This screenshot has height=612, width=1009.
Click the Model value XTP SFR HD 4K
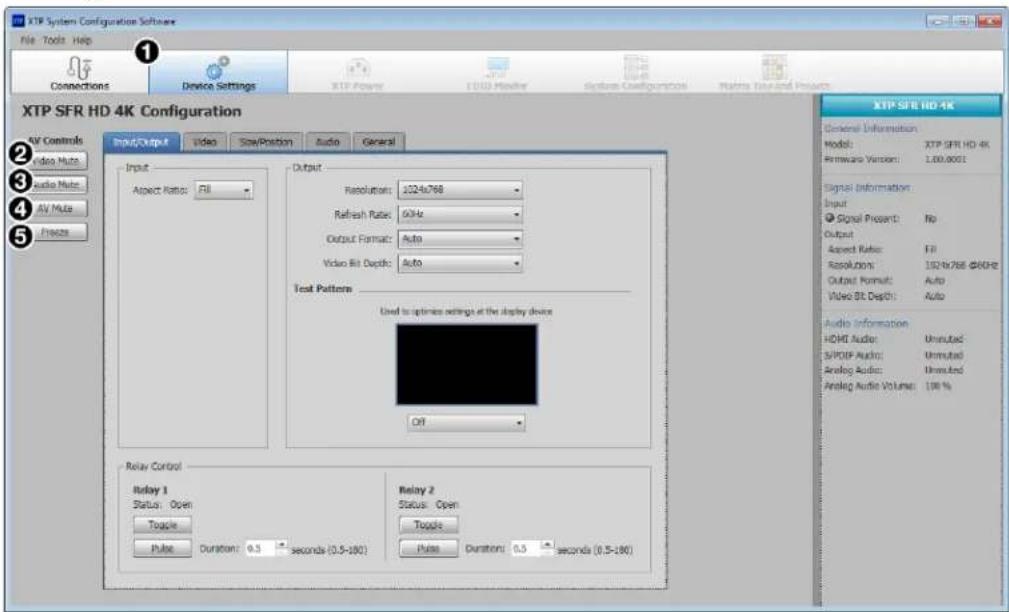tap(957, 144)
